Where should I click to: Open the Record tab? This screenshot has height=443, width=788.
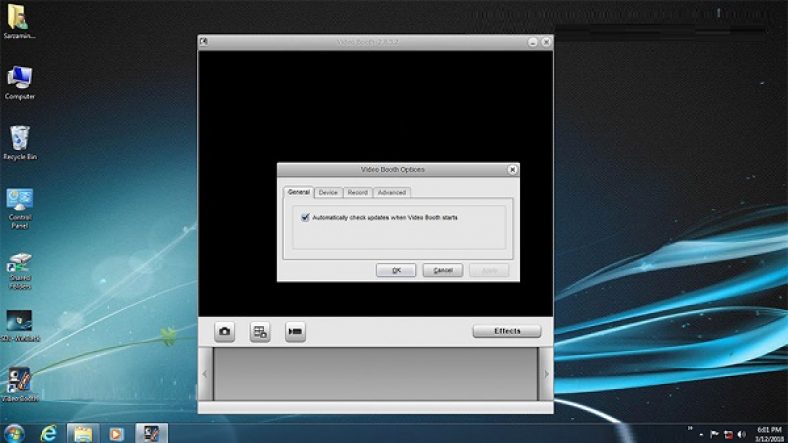(357, 192)
